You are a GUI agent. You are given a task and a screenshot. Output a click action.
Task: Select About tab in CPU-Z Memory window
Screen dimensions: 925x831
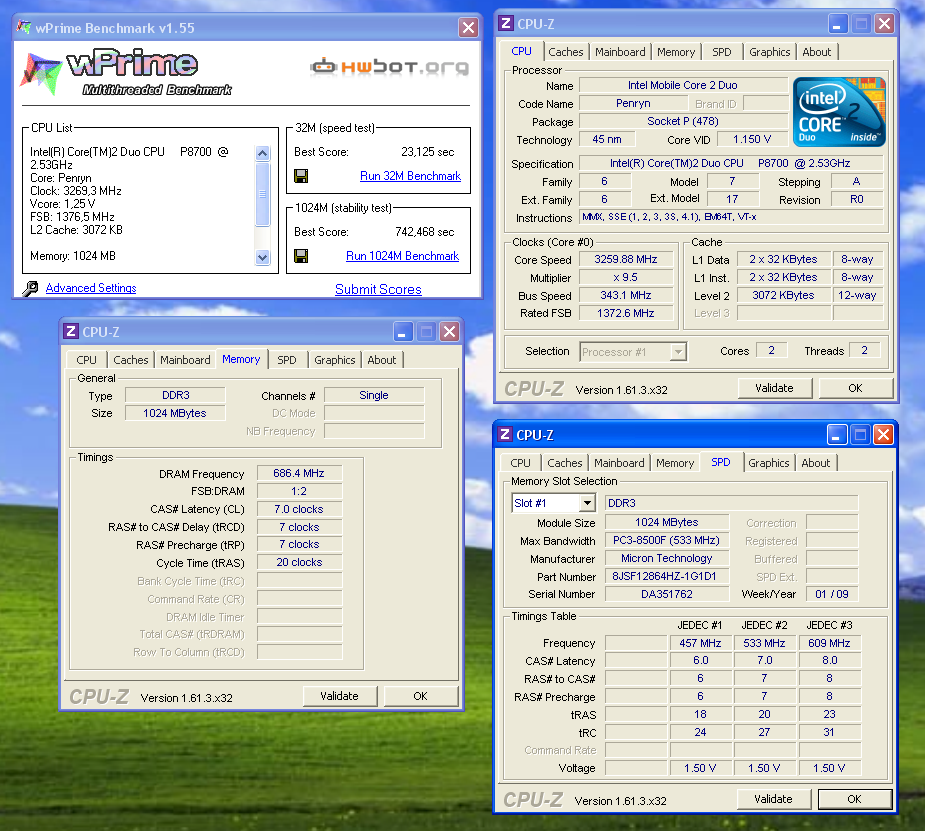click(382, 360)
